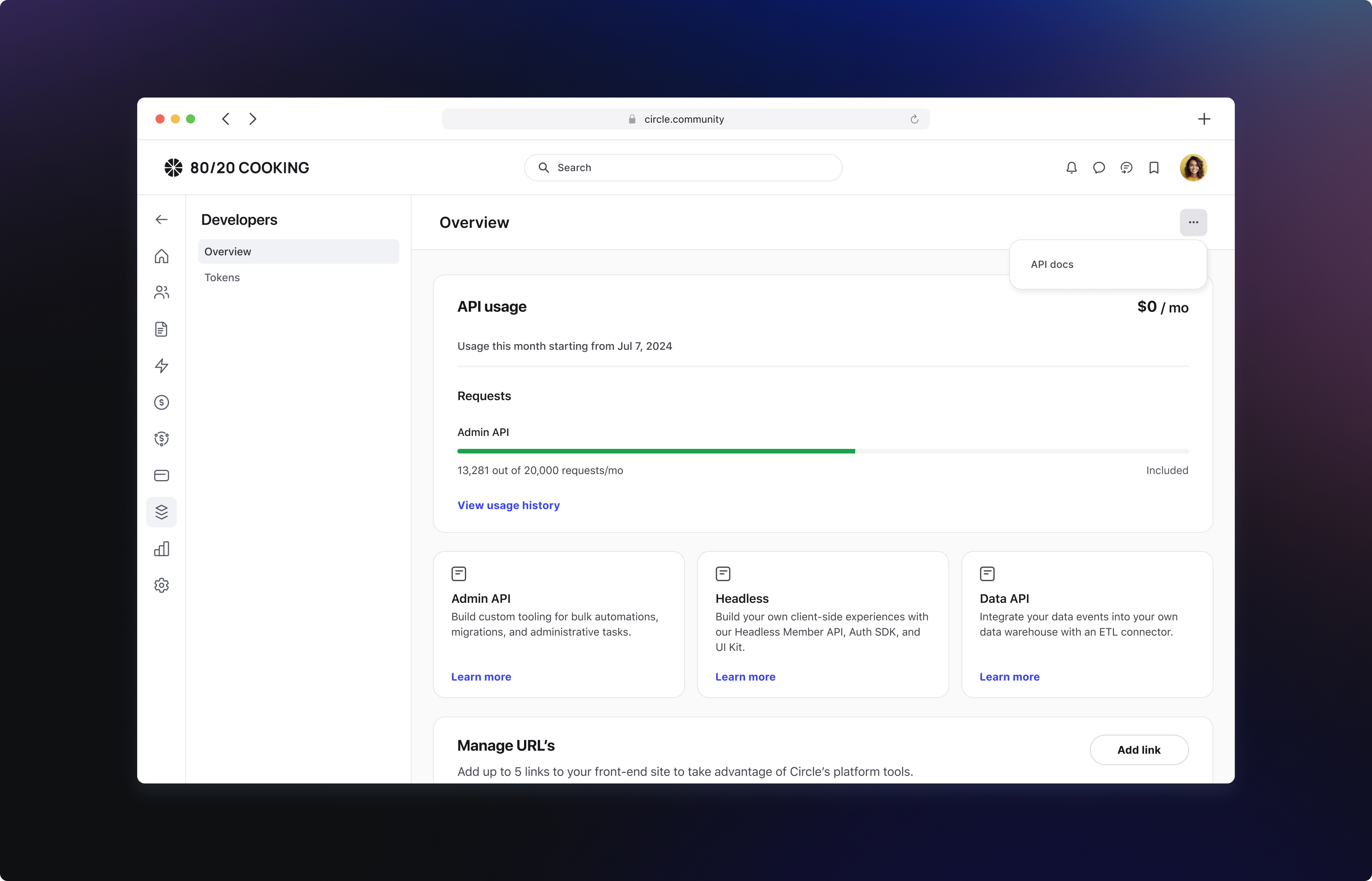The width and height of the screenshot is (1372, 881).
Task: Click Learn more under Data API
Action: (1010, 677)
